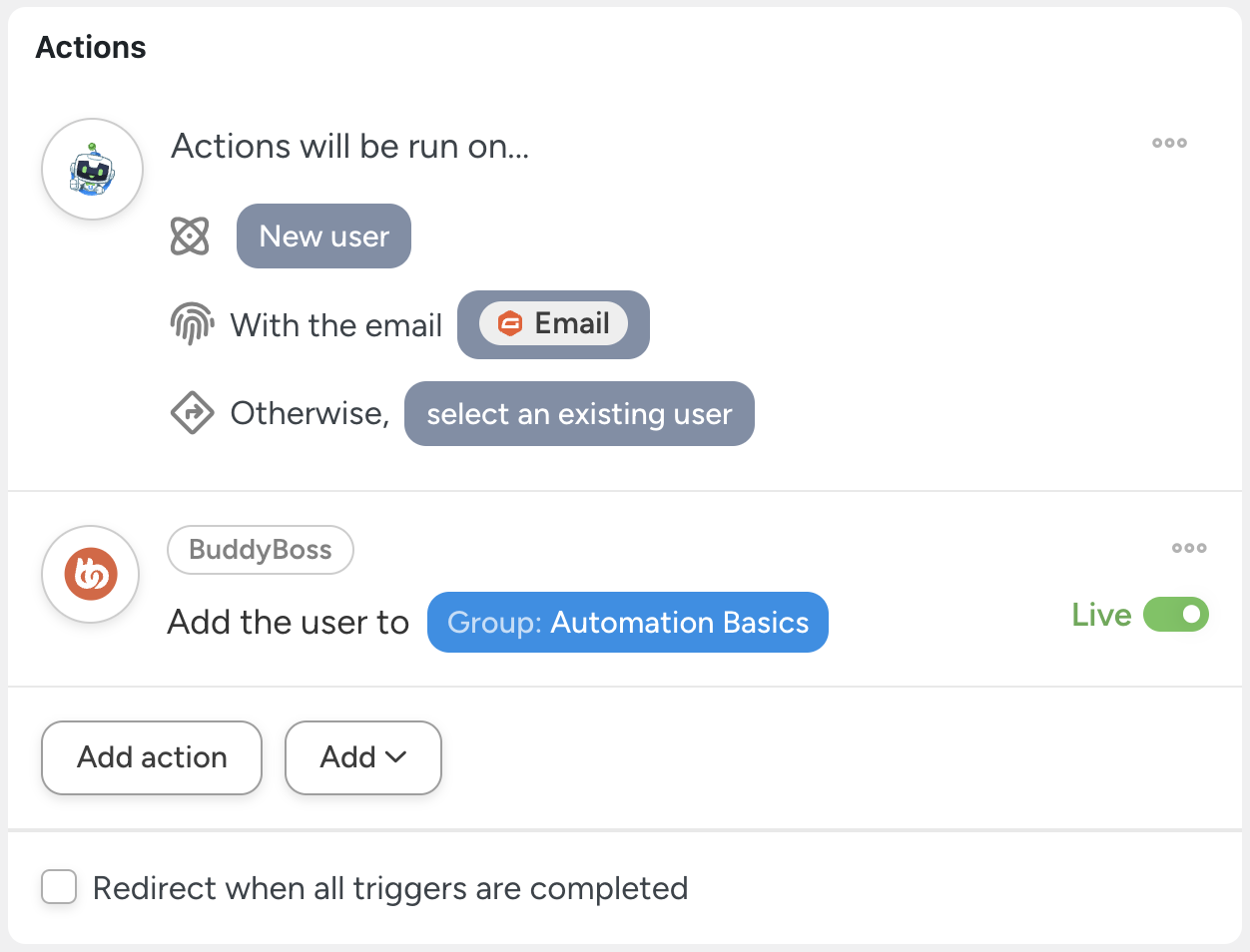Viewport: 1250px width, 952px height.
Task: Open the New user selection pill
Action: [323, 237]
